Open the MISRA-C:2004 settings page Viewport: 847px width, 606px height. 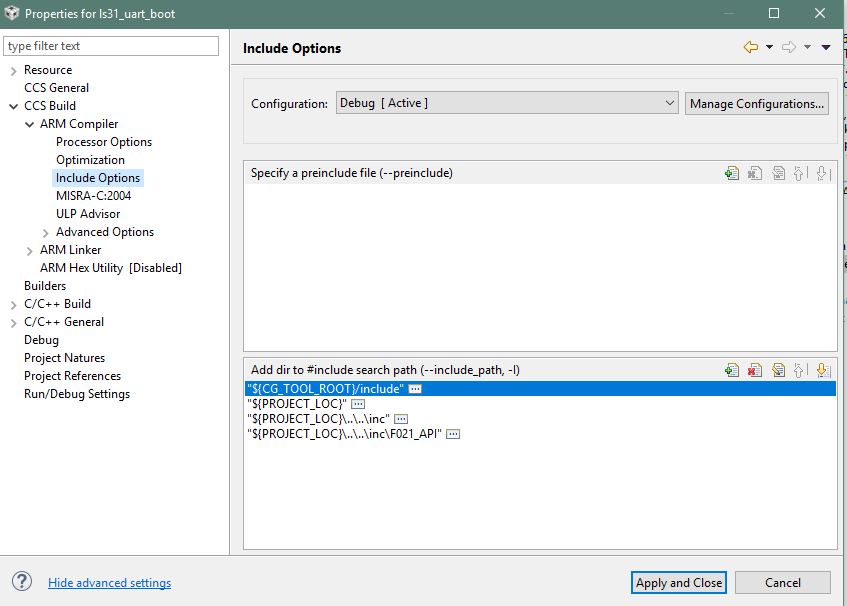94,195
